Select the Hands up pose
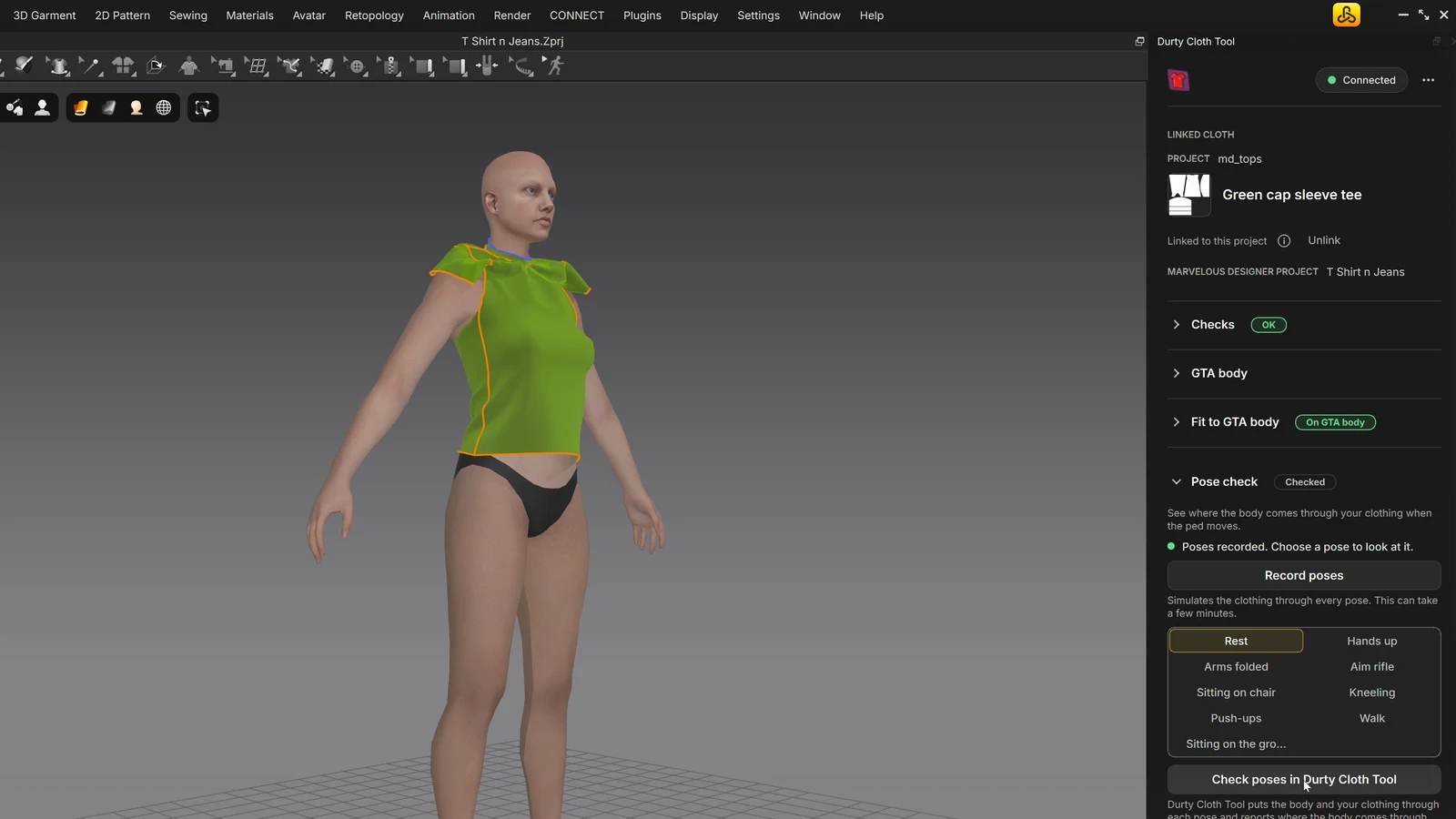This screenshot has height=819, width=1456. coord(1371,641)
